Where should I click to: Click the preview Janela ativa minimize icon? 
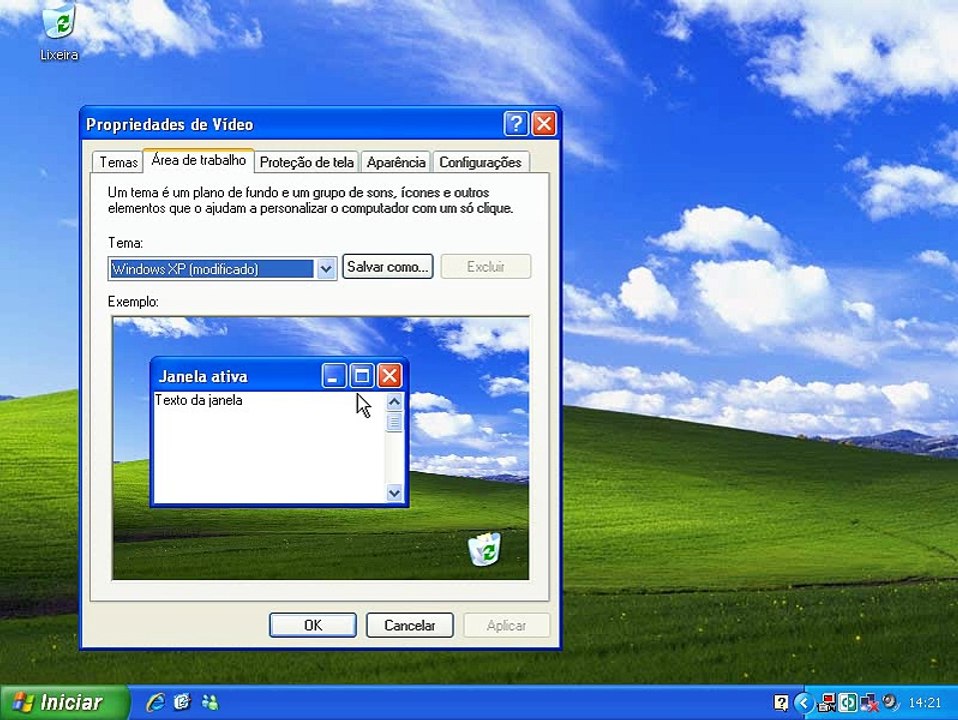334,375
